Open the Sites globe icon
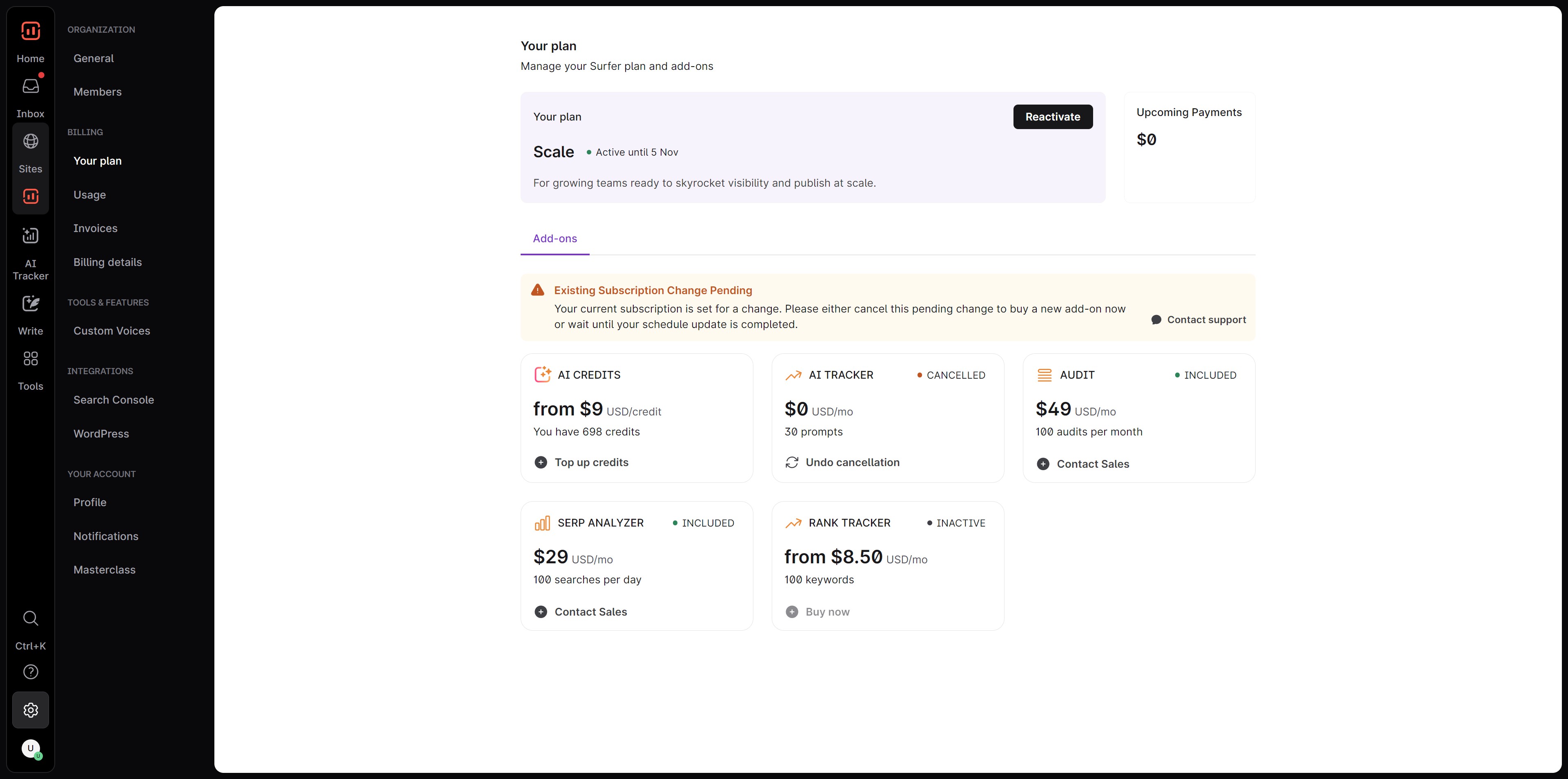 pyautogui.click(x=31, y=141)
